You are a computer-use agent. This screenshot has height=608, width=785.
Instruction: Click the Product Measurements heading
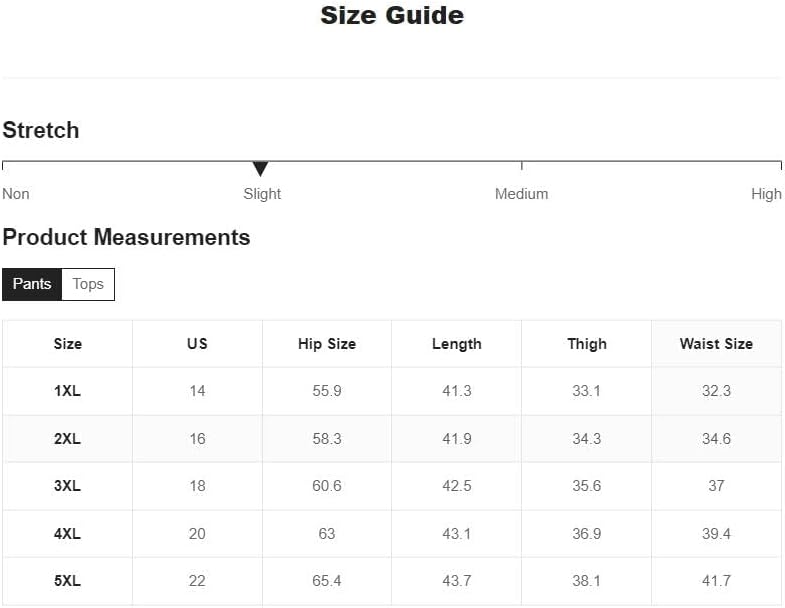(126, 237)
